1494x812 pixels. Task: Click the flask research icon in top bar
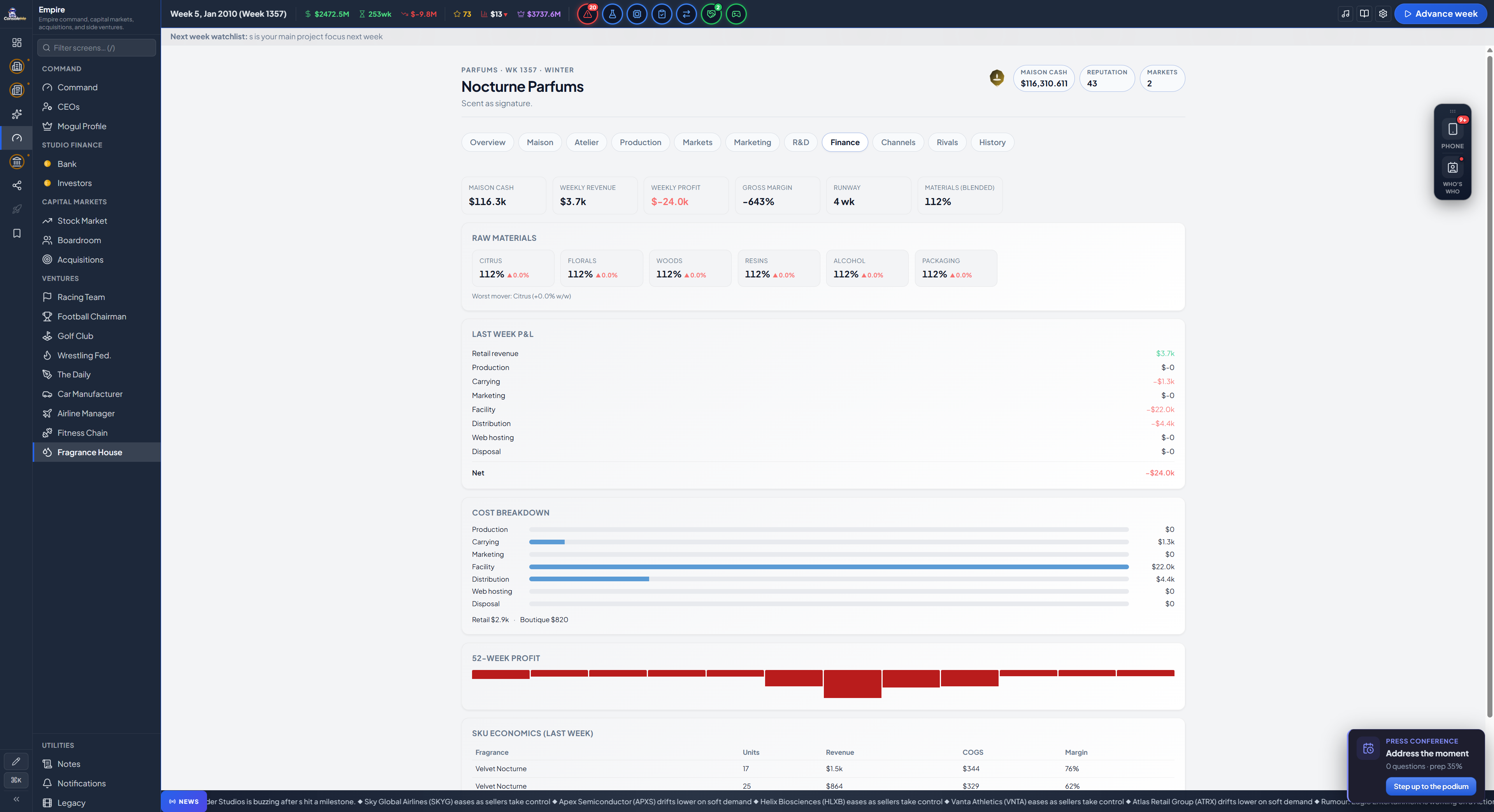point(612,14)
